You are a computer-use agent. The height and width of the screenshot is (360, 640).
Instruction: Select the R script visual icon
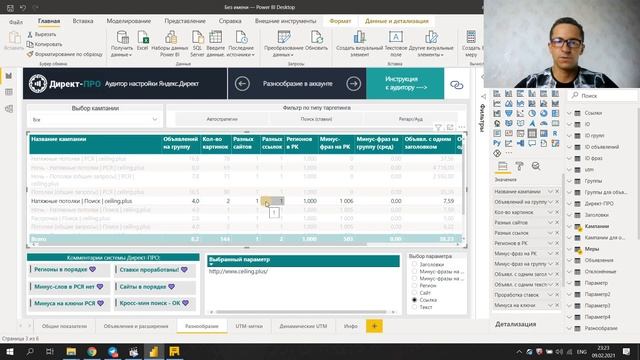point(555,133)
